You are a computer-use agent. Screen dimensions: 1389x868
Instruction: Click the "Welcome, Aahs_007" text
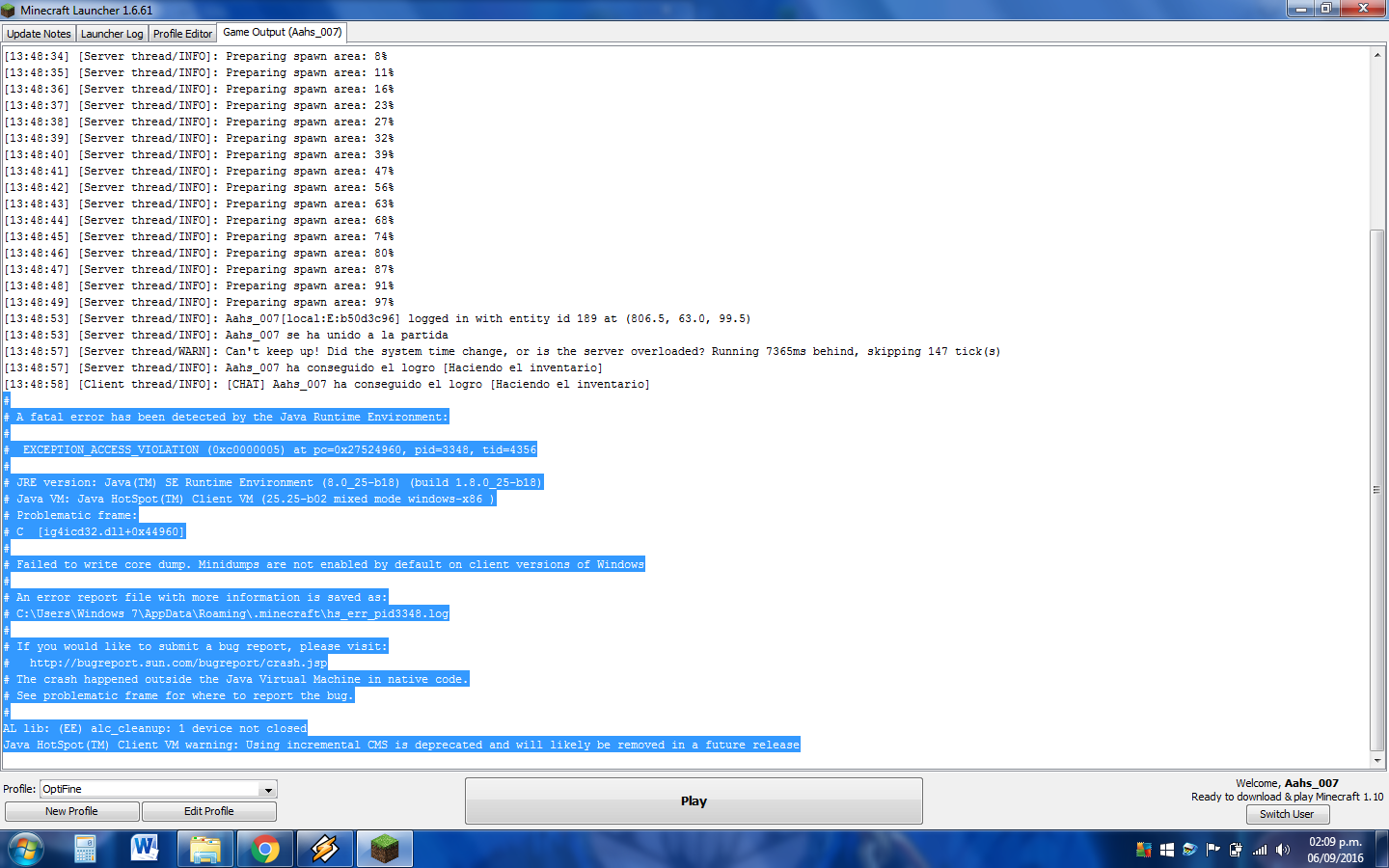pos(1287,783)
